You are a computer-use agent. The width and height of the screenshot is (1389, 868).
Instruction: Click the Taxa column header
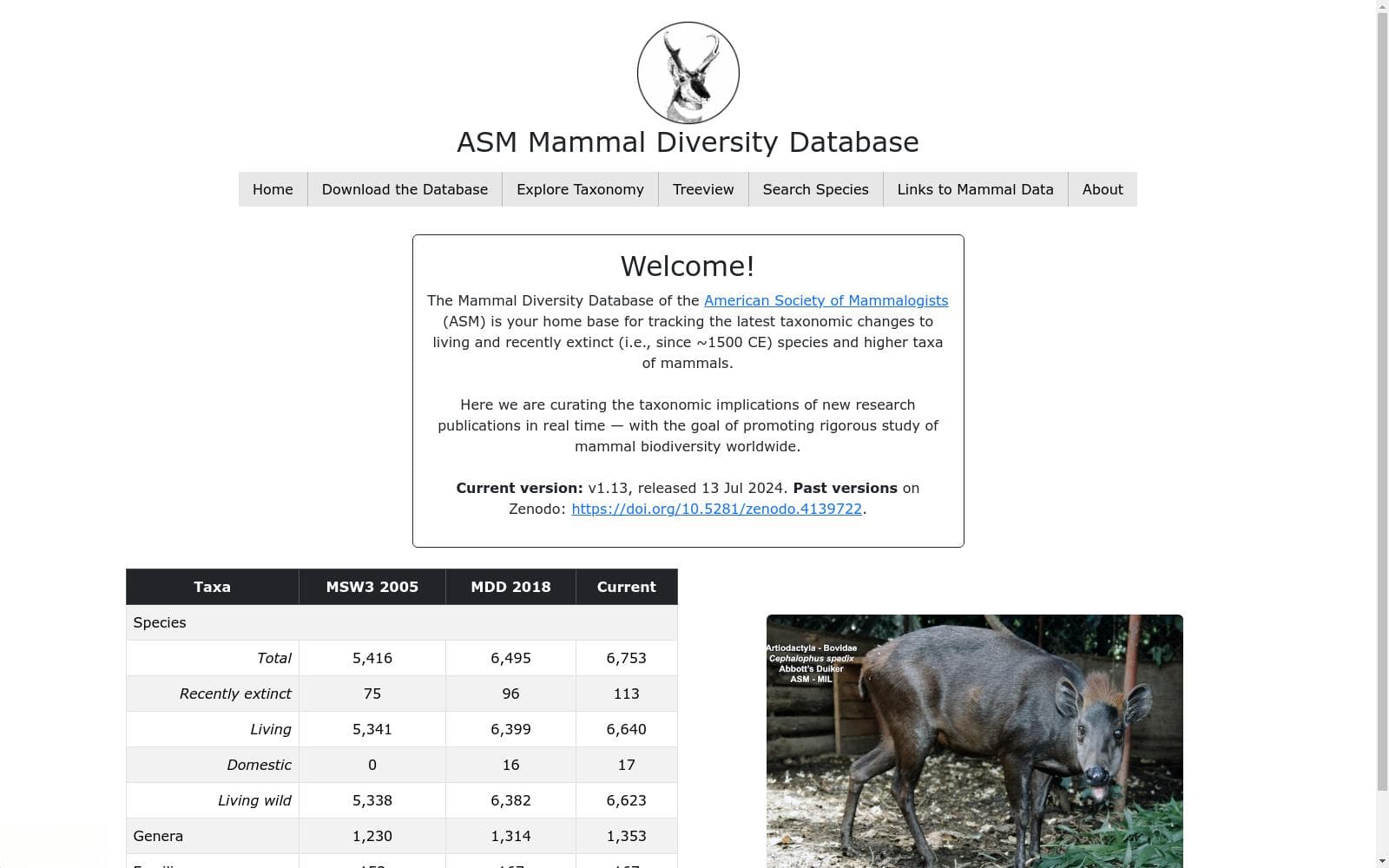212,587
